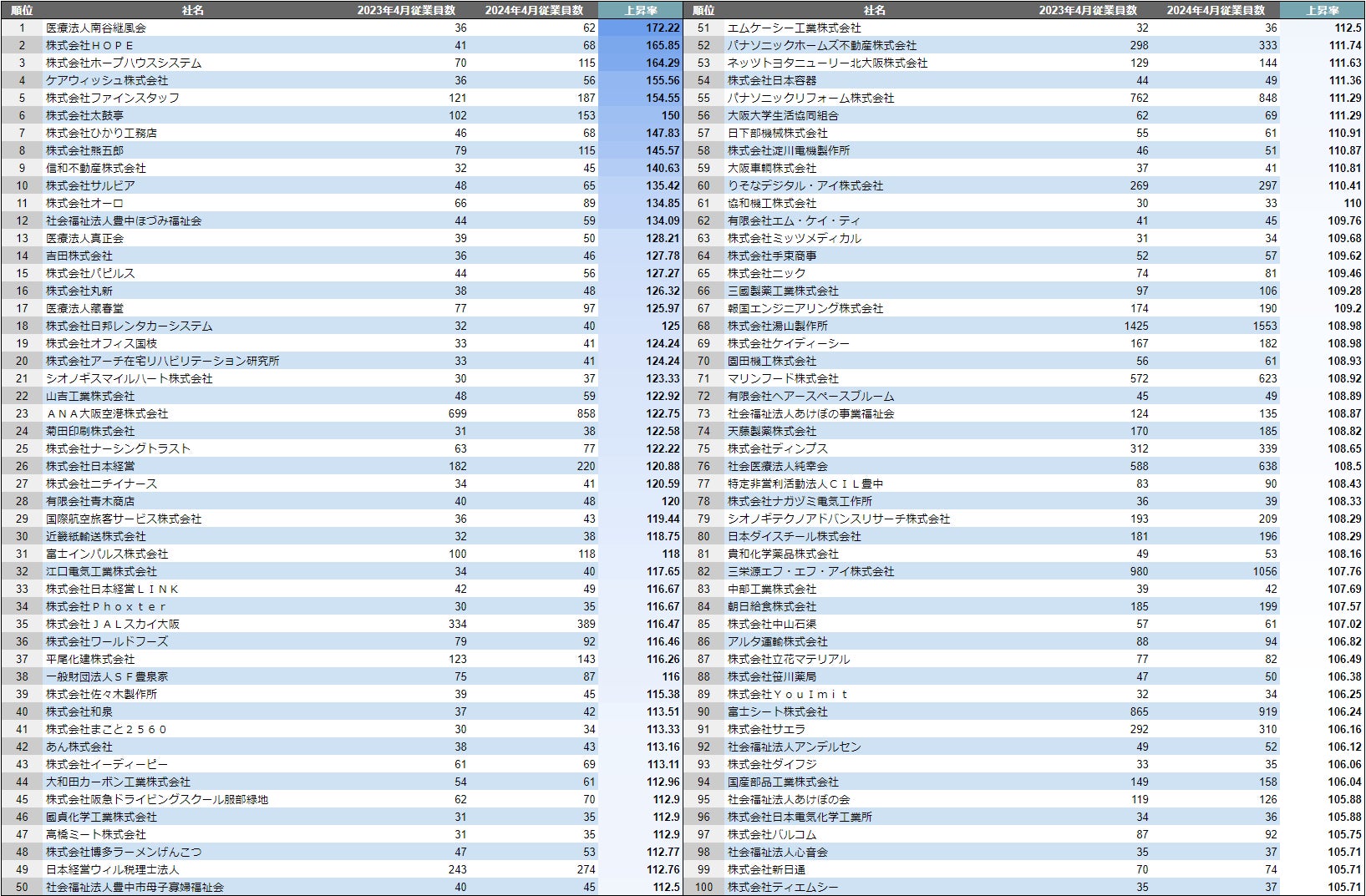
Task: Select the あん株式会社 entry
Action: [79, 747]
